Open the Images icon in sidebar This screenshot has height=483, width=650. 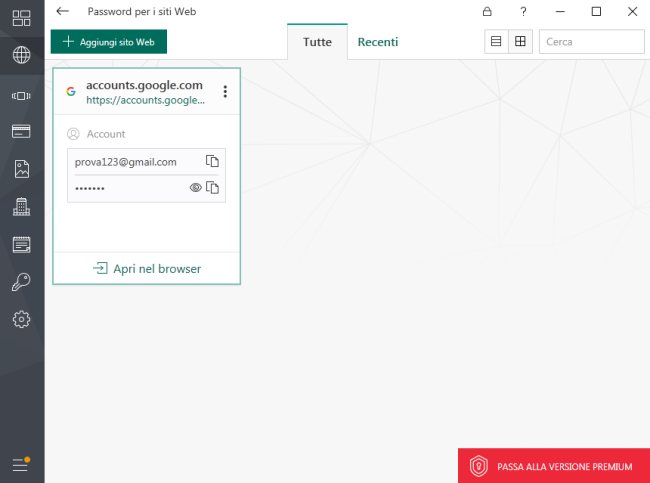click(22, 169)
